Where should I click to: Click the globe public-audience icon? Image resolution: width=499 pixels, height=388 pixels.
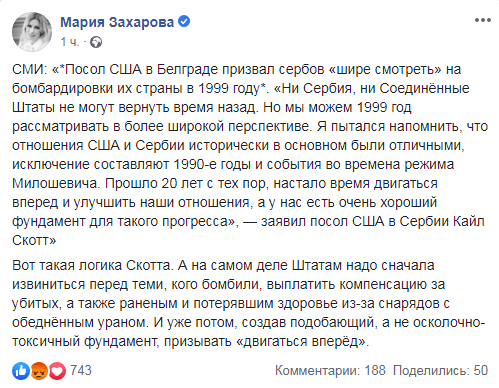coord(96,43)
